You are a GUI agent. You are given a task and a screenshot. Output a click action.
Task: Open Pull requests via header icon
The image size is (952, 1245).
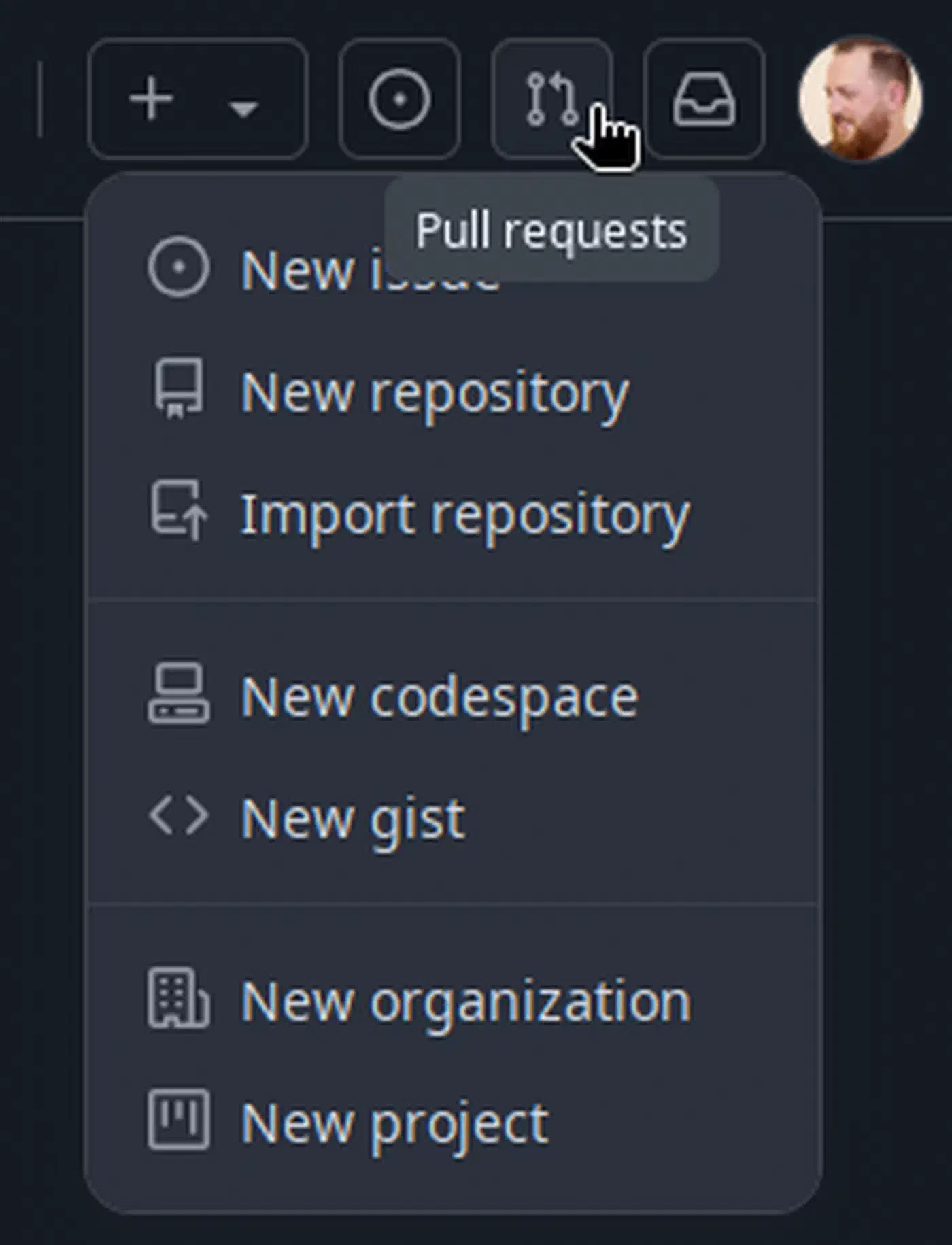coord(552,99)
